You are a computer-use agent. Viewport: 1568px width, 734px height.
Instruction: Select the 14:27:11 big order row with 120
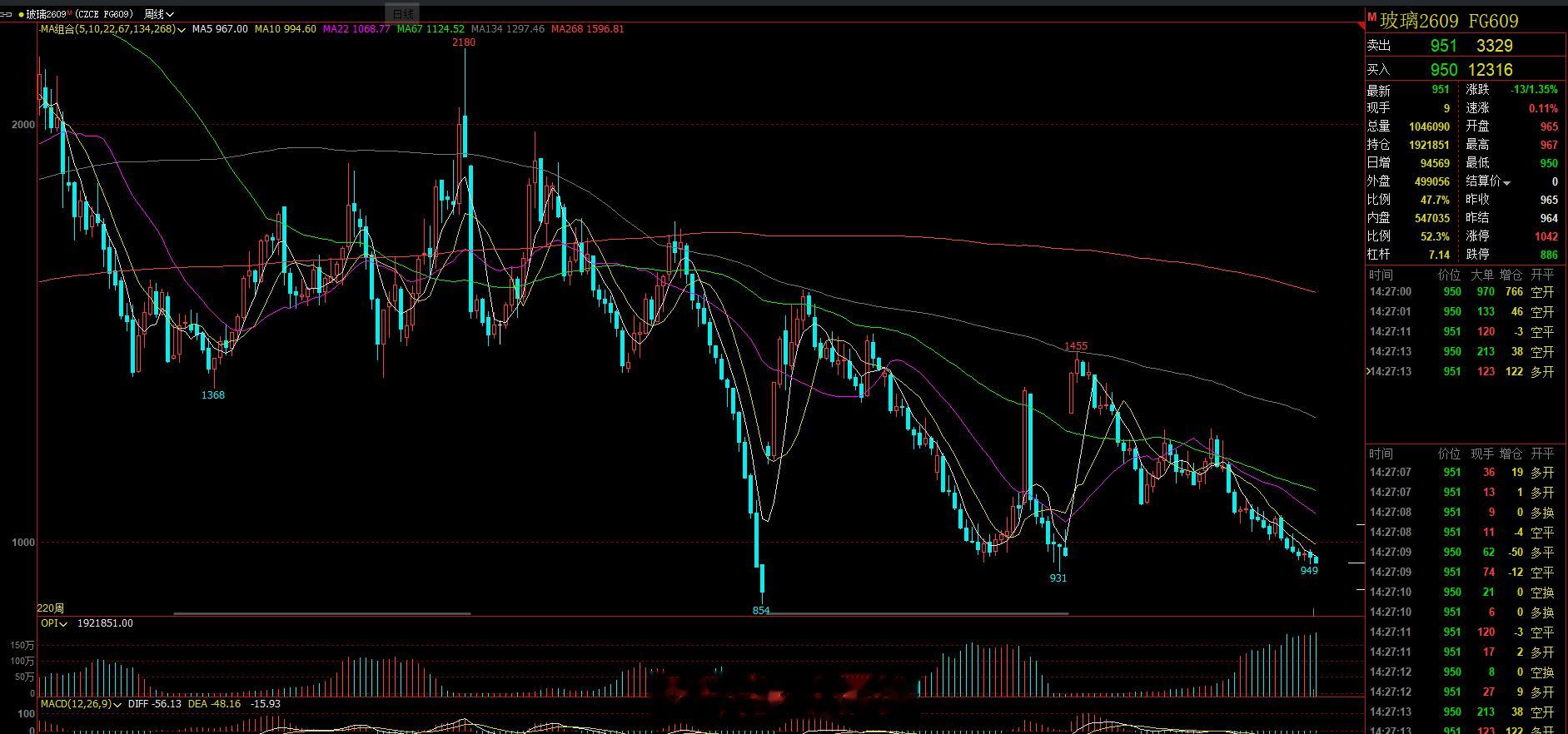tap(1464, 332)
